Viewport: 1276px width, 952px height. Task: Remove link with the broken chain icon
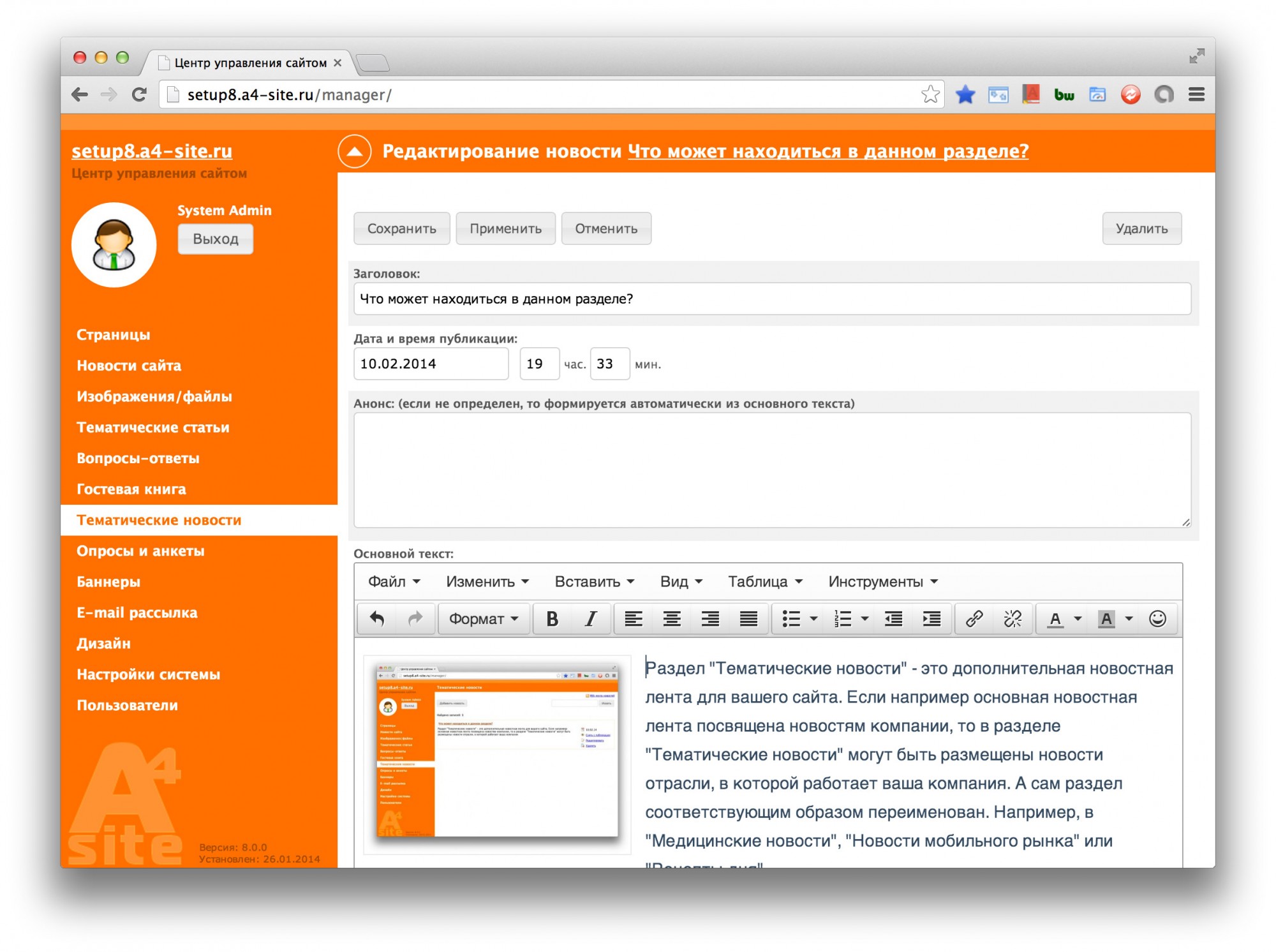1013,618
